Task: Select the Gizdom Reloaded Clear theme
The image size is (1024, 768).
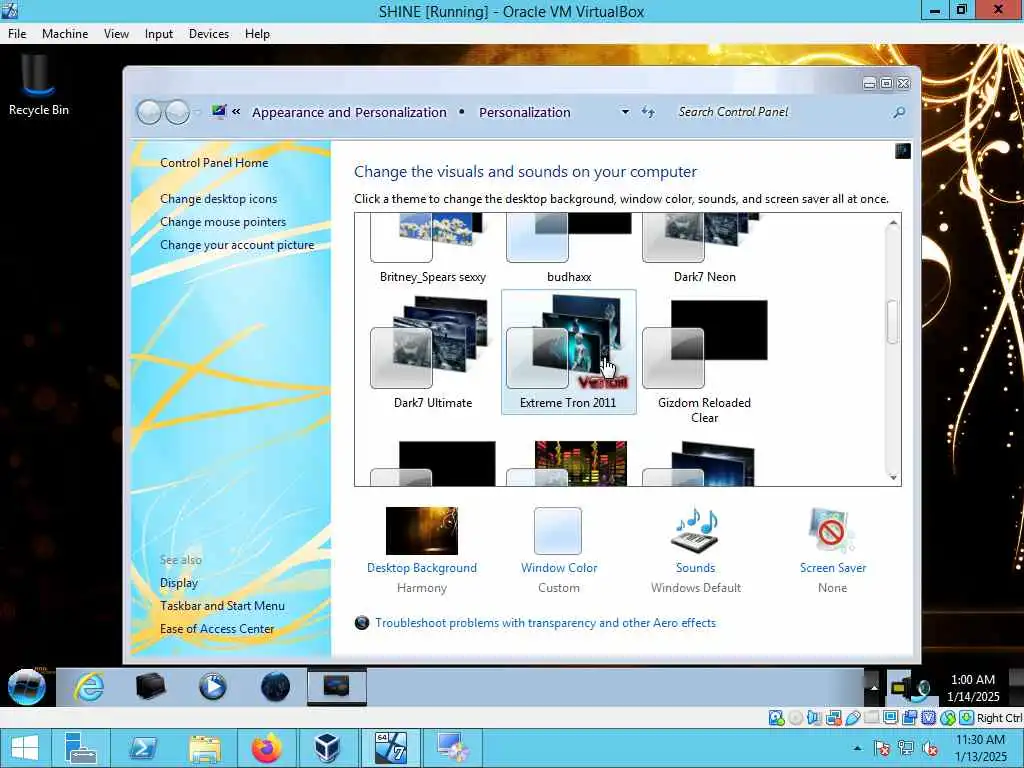Action: point(704,362)
